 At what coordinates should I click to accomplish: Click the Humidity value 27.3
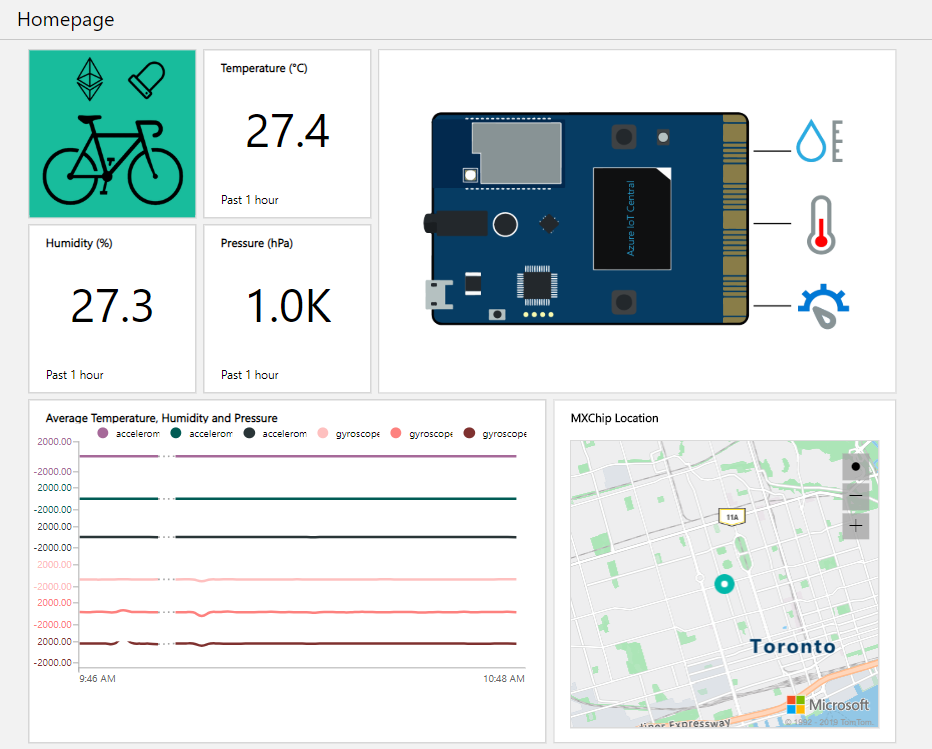(112, 306)
